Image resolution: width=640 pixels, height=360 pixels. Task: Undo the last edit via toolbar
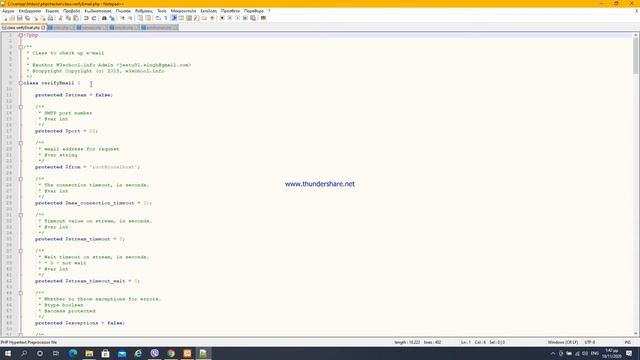(86, 18)
